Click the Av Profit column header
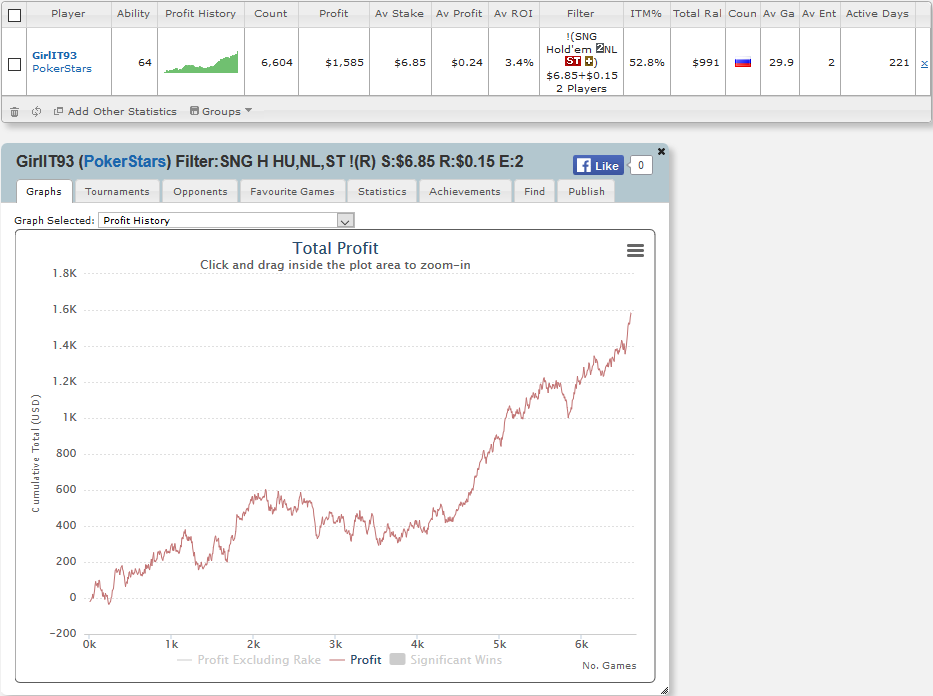Viewport: 933px width, 696px height. (x=459, y=14)
